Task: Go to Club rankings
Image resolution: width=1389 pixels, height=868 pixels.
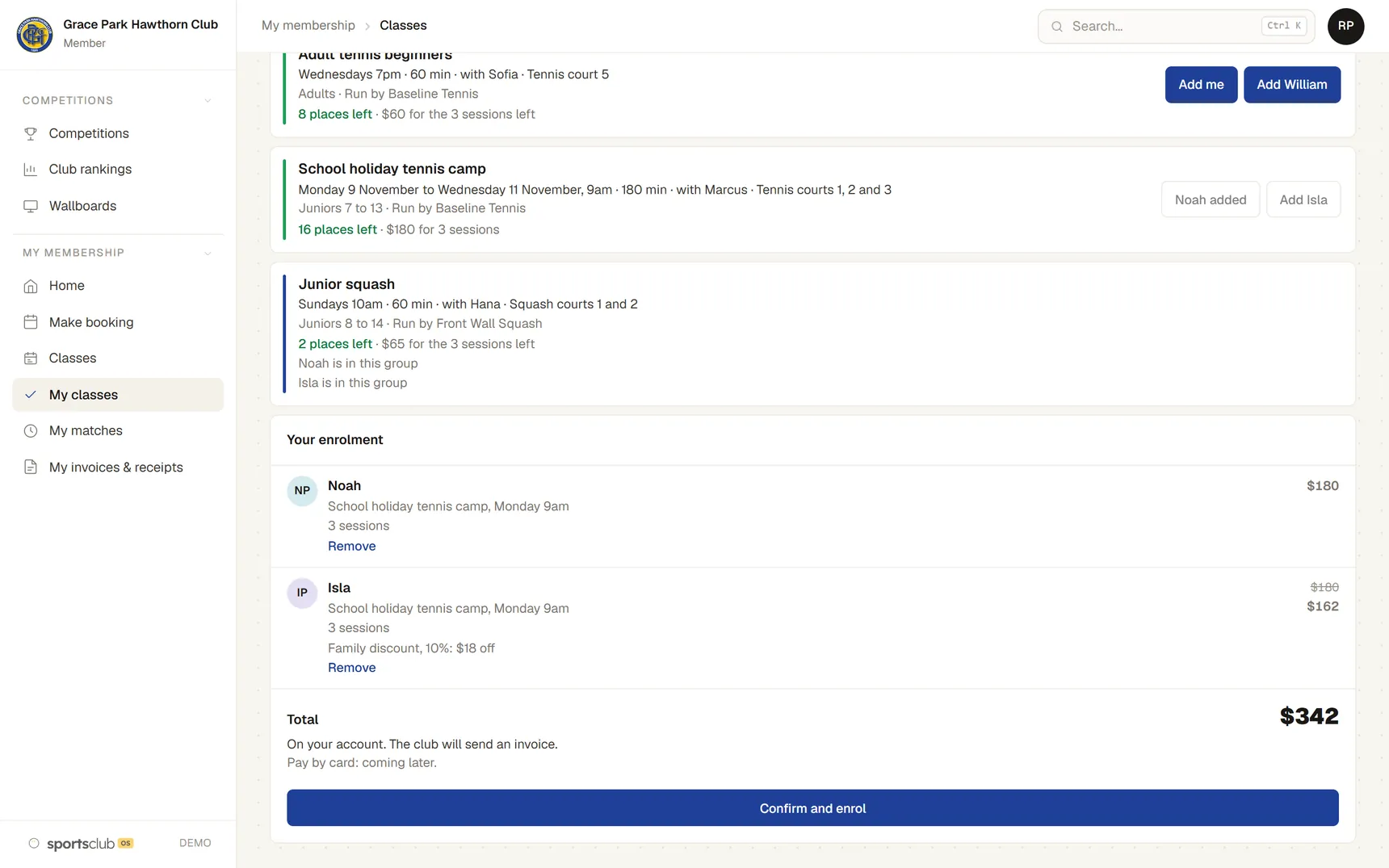Action: coord(118,169)
